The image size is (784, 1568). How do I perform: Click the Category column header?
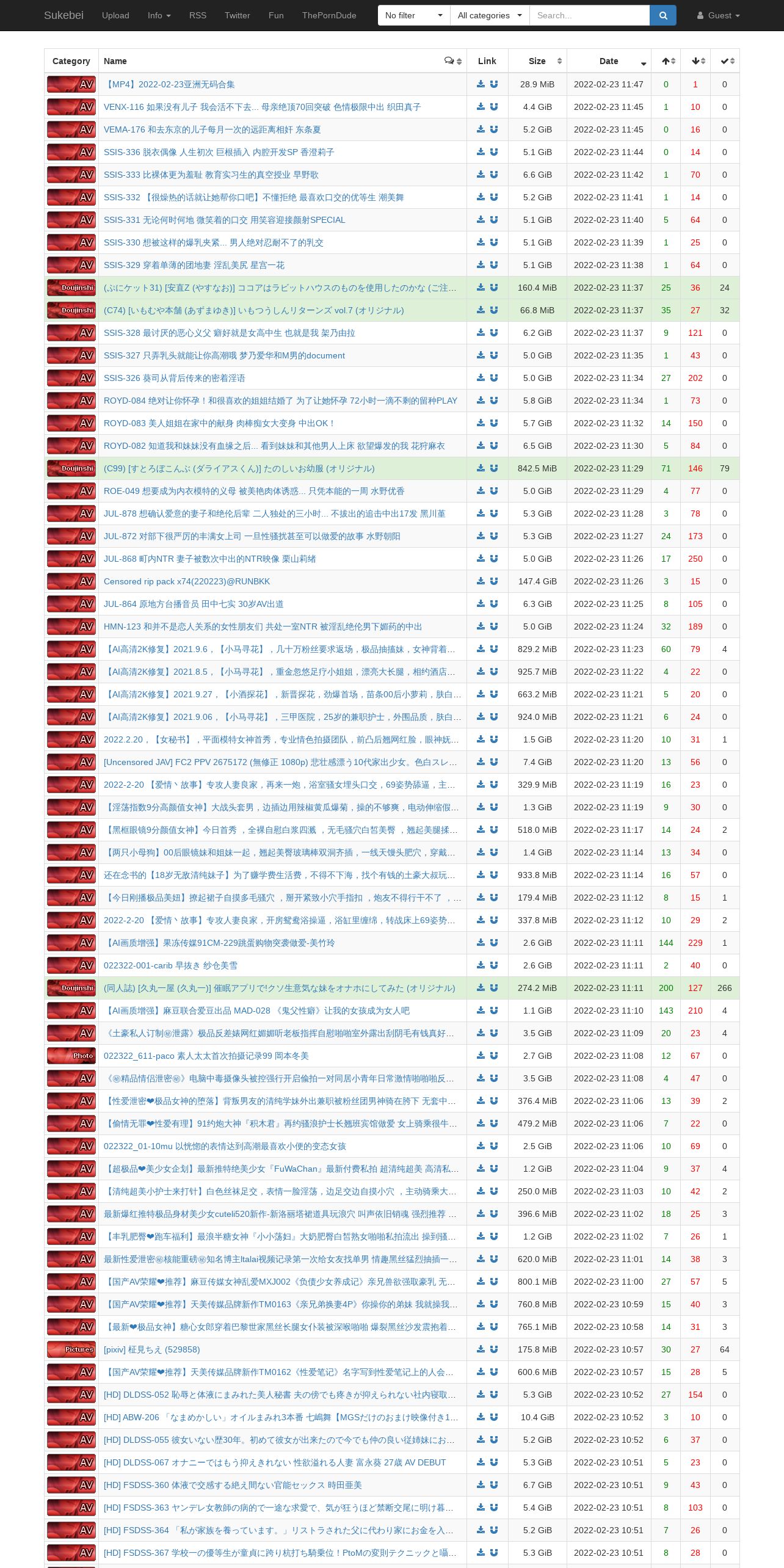pos(71,61)
